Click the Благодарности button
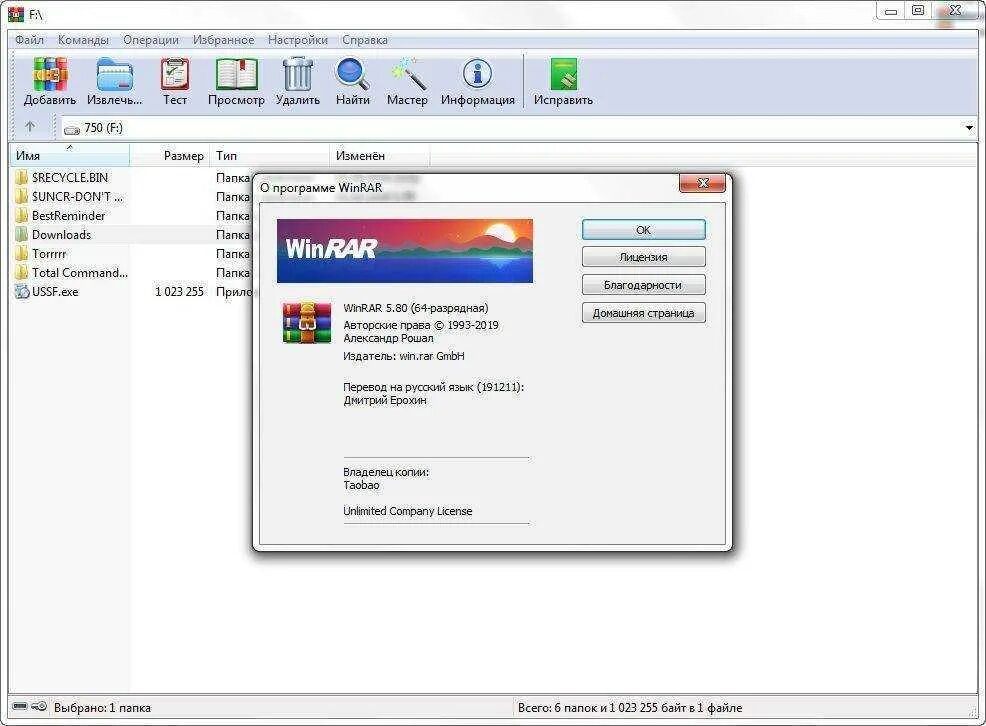 pyautogui.click(x=643, y=285)
